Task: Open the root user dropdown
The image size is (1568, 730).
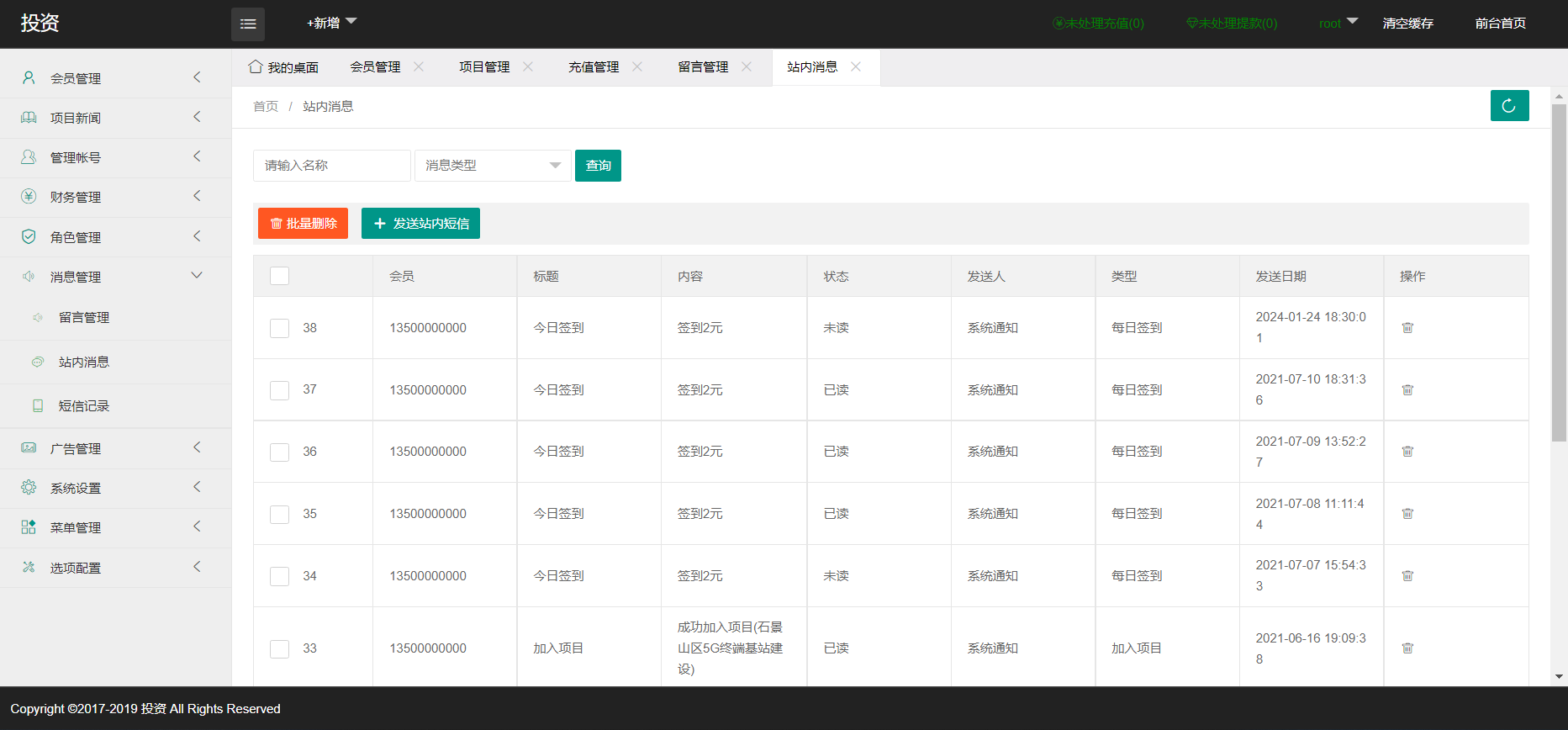Action: [1338, 23]
